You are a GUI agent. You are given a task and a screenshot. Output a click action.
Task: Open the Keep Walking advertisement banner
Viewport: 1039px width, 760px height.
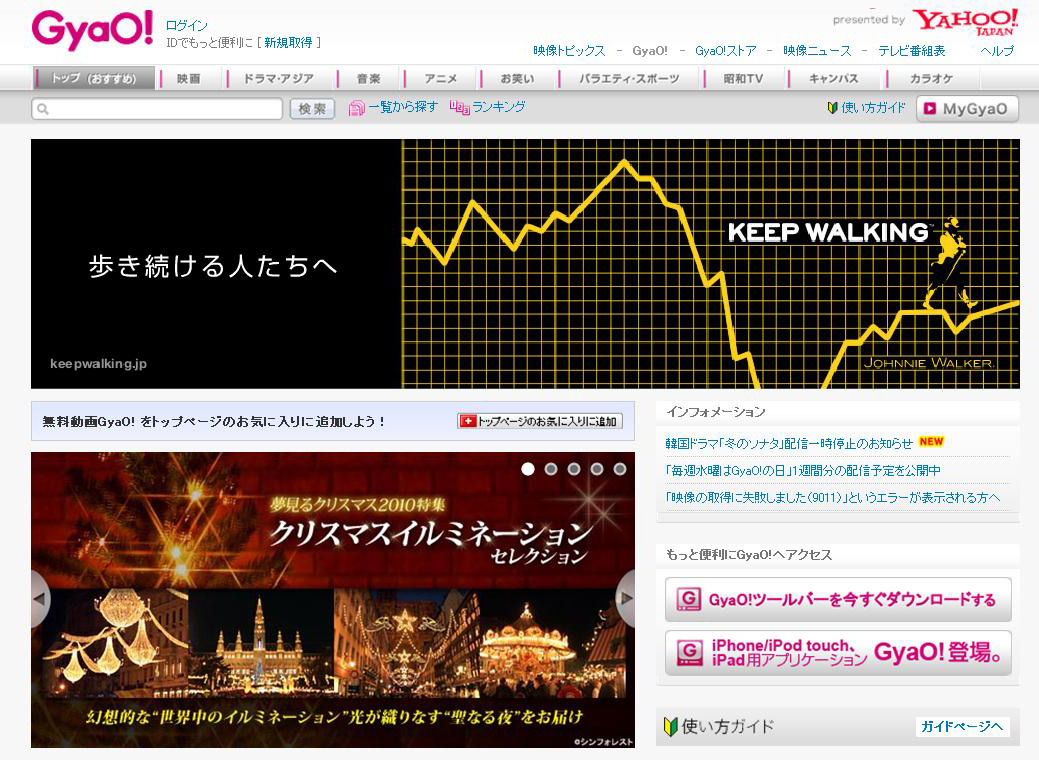(x=525, y=264)
